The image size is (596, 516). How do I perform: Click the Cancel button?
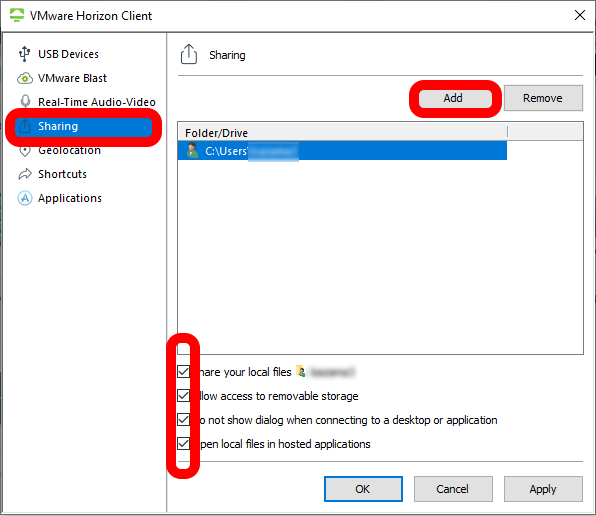coord(453,489)
